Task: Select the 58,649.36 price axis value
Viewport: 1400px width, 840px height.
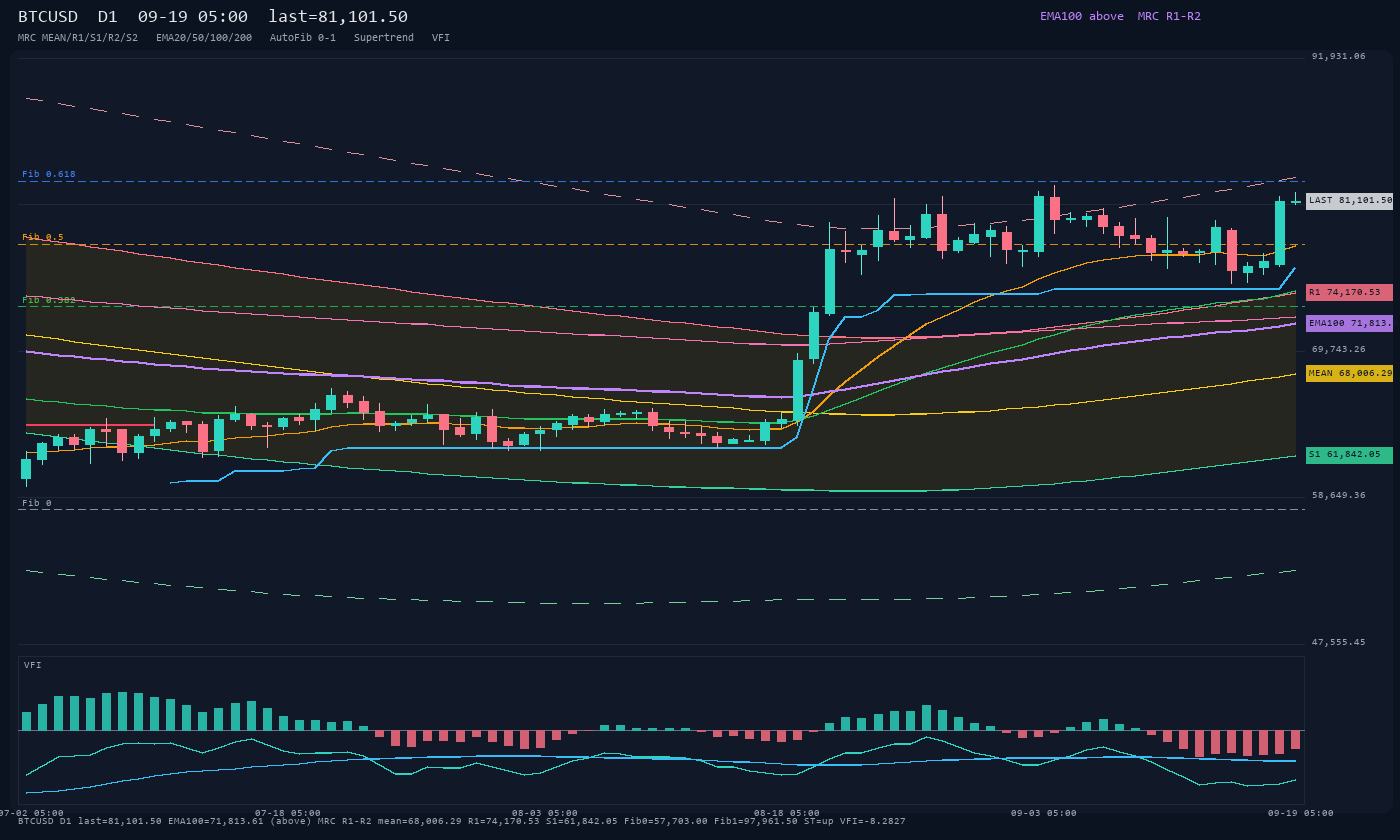Action: 1339,495
